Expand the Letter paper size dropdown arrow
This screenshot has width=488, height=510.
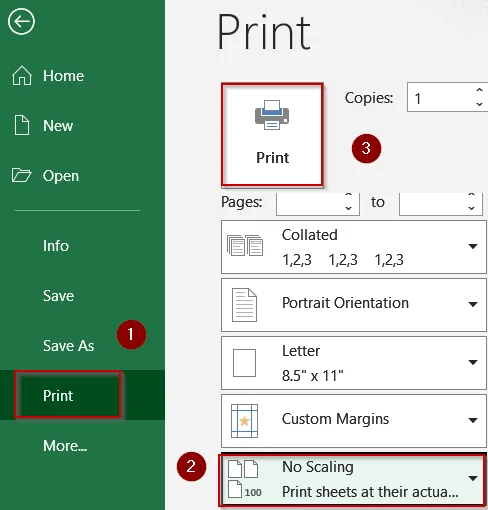[x=473, y=362]
